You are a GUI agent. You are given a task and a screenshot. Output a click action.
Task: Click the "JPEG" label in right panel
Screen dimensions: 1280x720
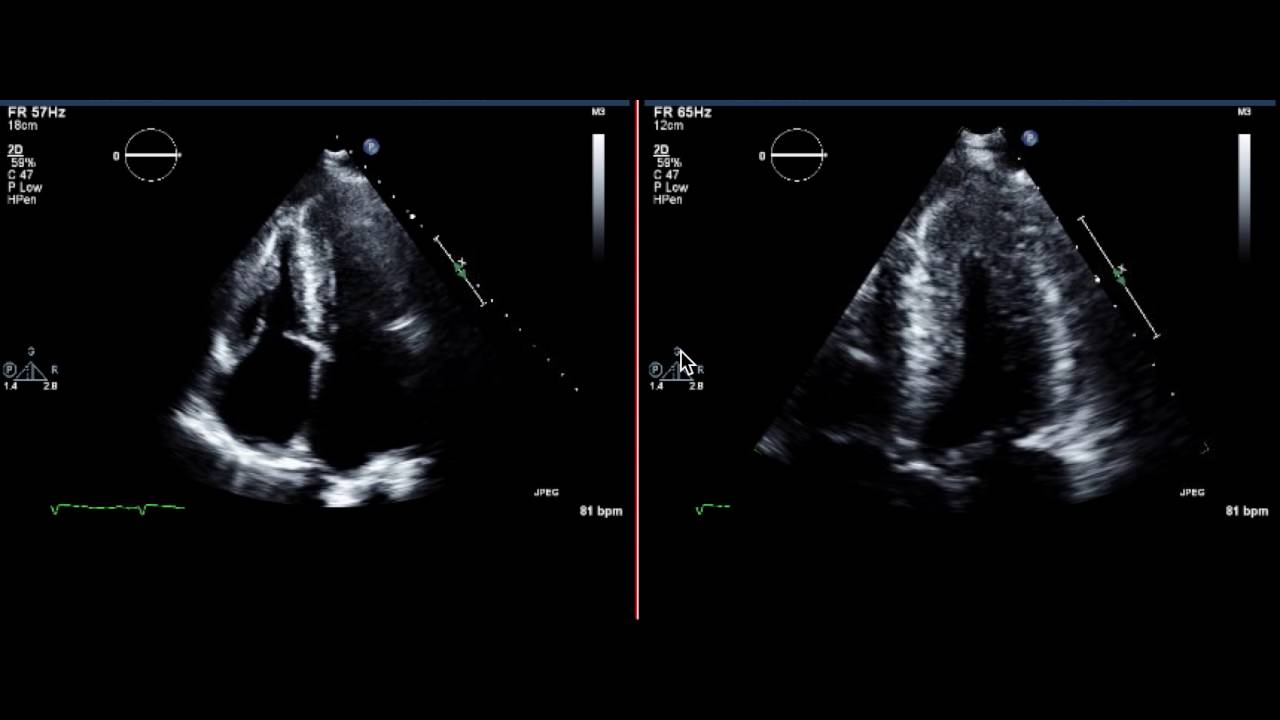tap(1192, 493)
